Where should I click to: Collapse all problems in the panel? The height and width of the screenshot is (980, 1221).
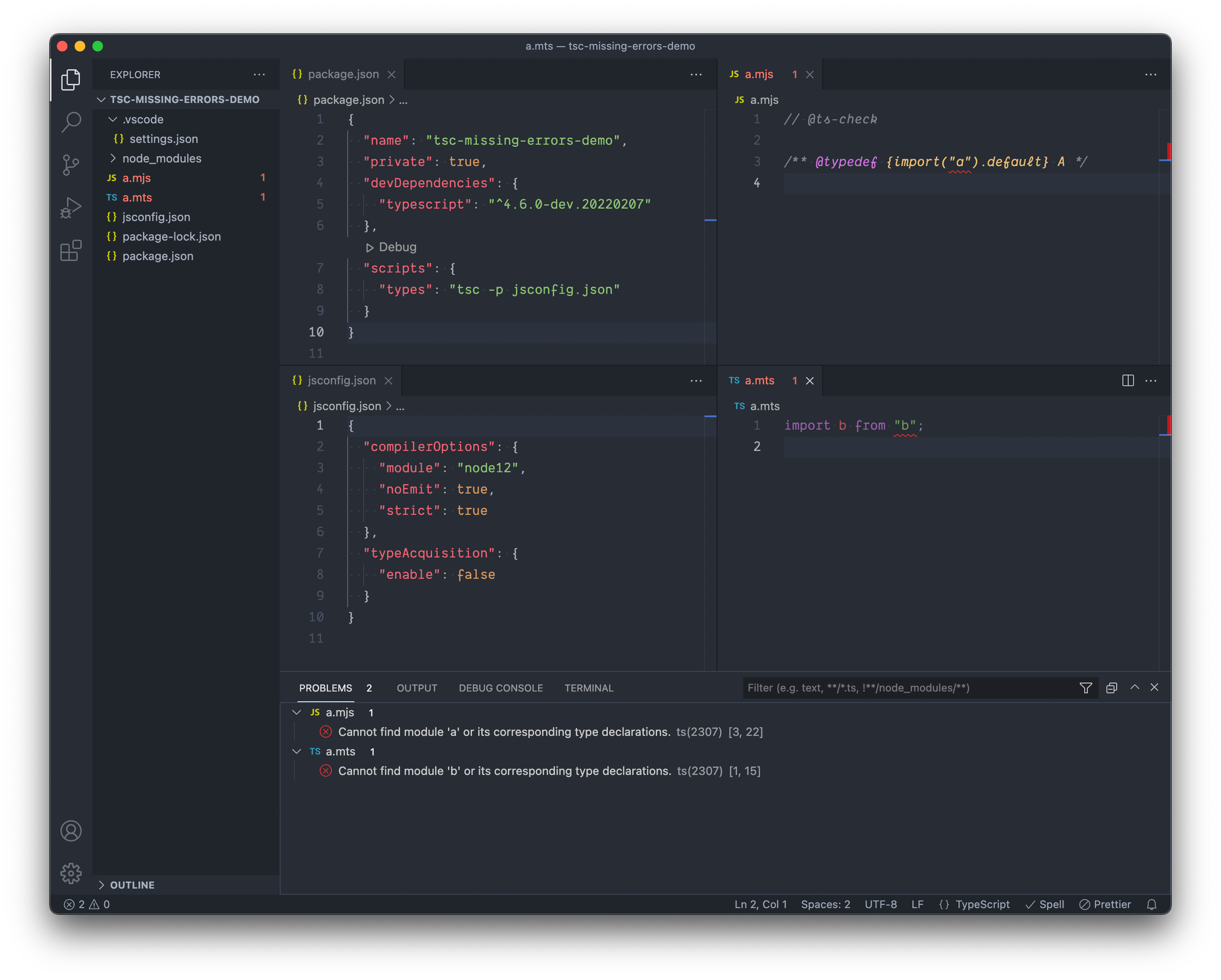click(x=1111, y=688)
